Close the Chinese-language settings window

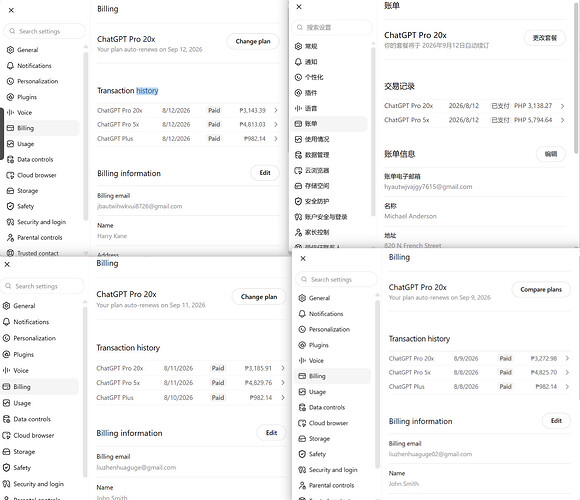299,7
